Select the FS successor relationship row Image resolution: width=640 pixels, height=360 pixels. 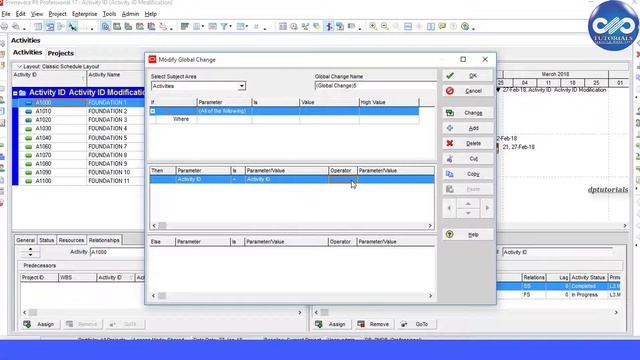pos(558,295)
